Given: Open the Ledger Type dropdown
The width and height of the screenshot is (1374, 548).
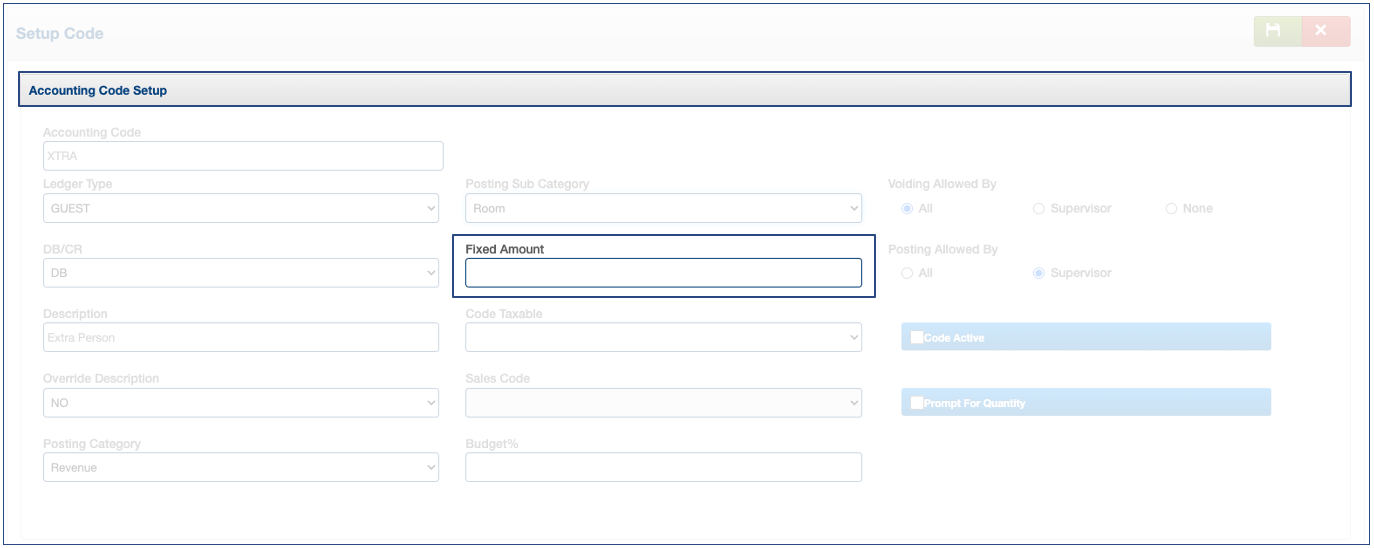Looking at the screenshot, I should pyautogui.click(x=240, y=208).
